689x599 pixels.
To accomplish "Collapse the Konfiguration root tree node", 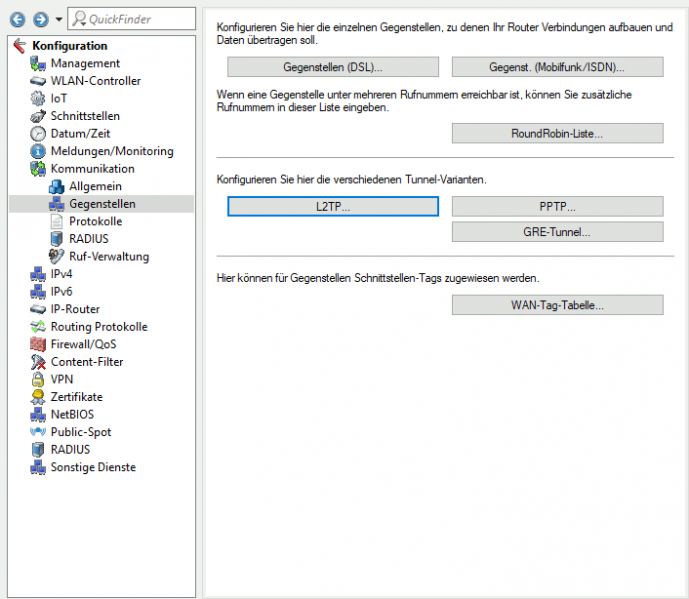I will pos(19,46).
